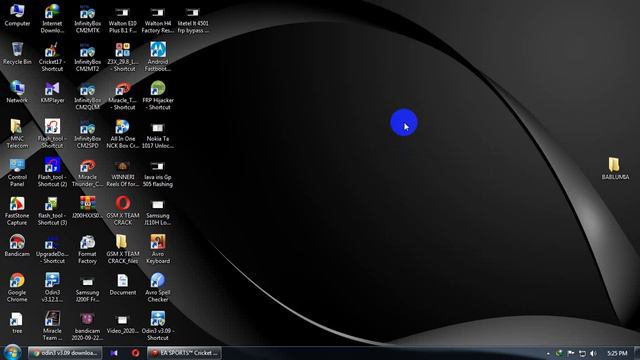Open the network tray icon
640x360 pixels.
(582, 353)
